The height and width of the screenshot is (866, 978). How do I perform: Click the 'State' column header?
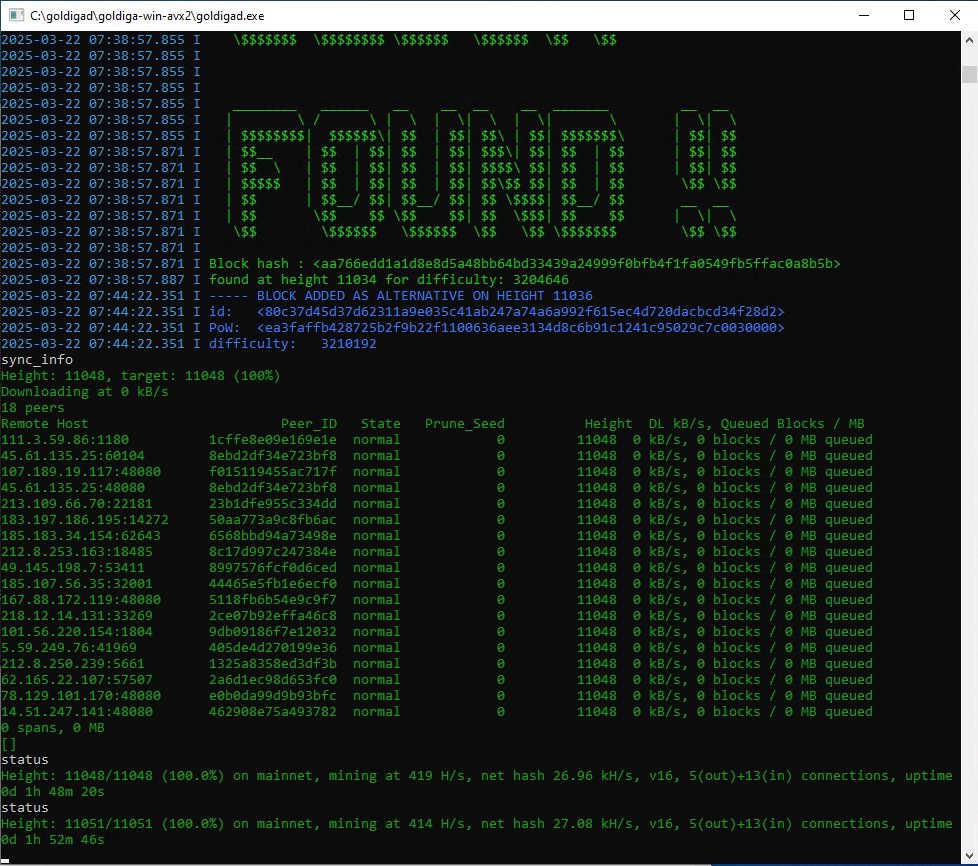(380, 424)
